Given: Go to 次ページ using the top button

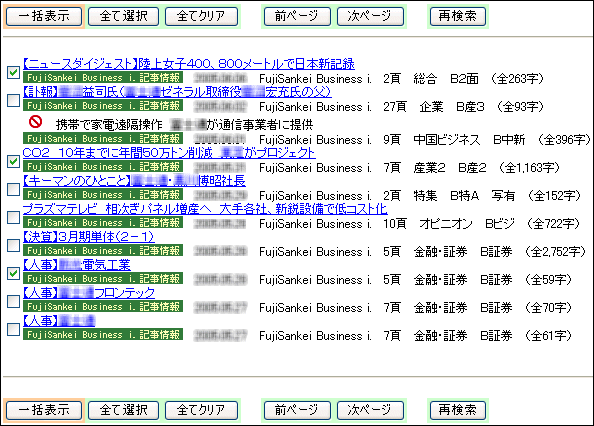Looking at the screenshot, I should pyautogui.click(x=370, y=16).
